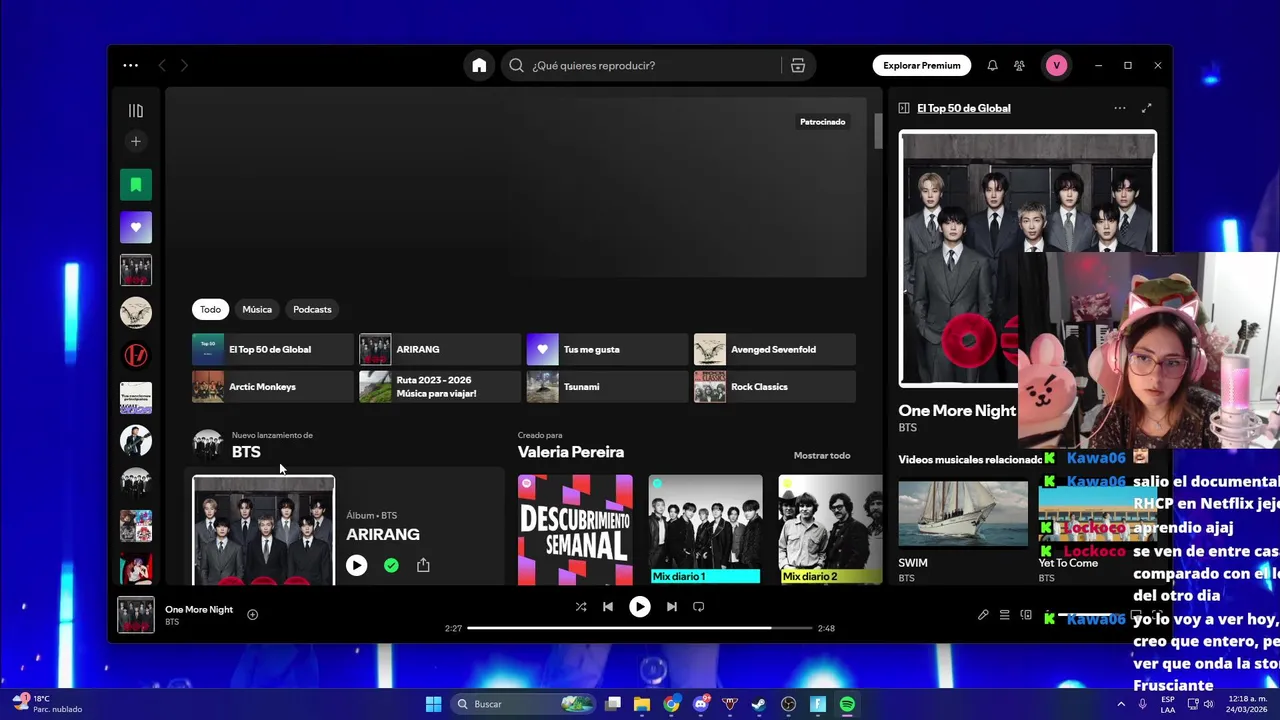Skip to previous track
The image size is (1280, 720).
[608, 606]
